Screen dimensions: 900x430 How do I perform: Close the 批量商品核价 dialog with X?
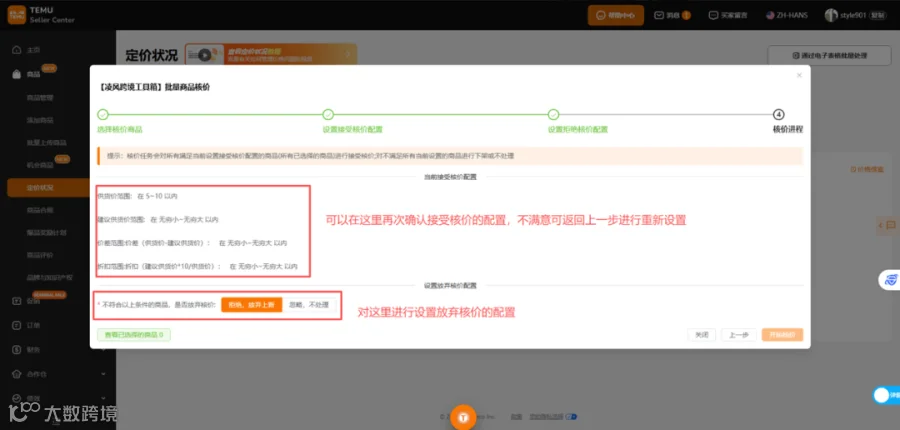pos(799,75)
